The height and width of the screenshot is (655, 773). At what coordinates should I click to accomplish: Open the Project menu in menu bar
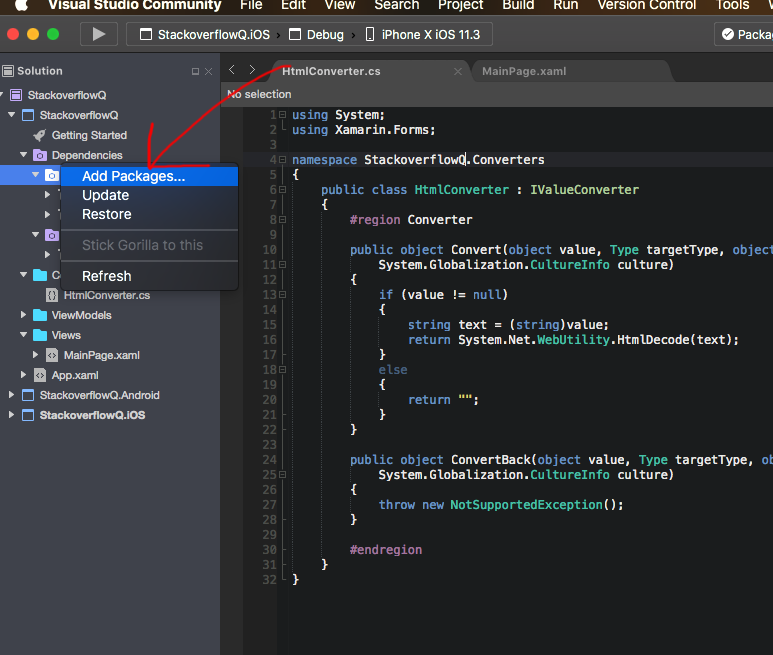[x=460, y=5]
